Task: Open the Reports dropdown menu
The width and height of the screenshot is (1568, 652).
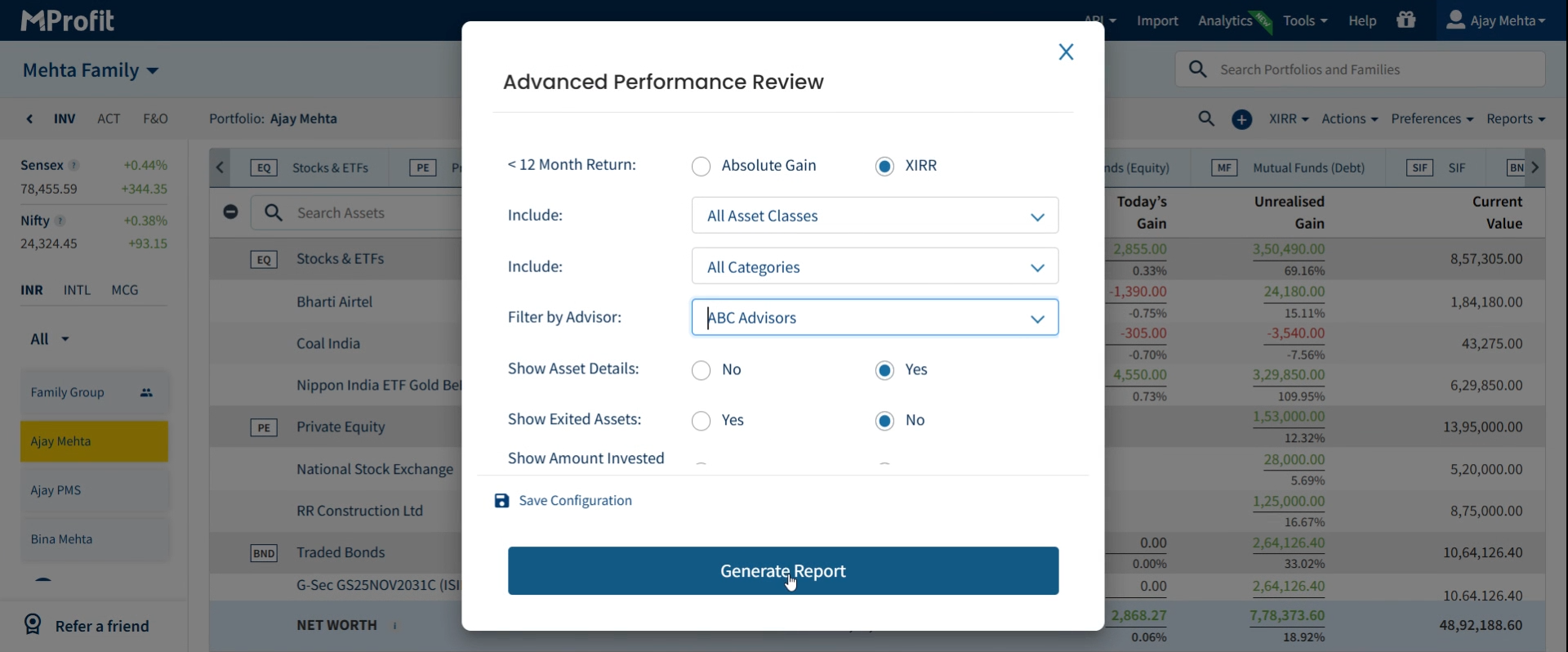Action: point(1517,119)
